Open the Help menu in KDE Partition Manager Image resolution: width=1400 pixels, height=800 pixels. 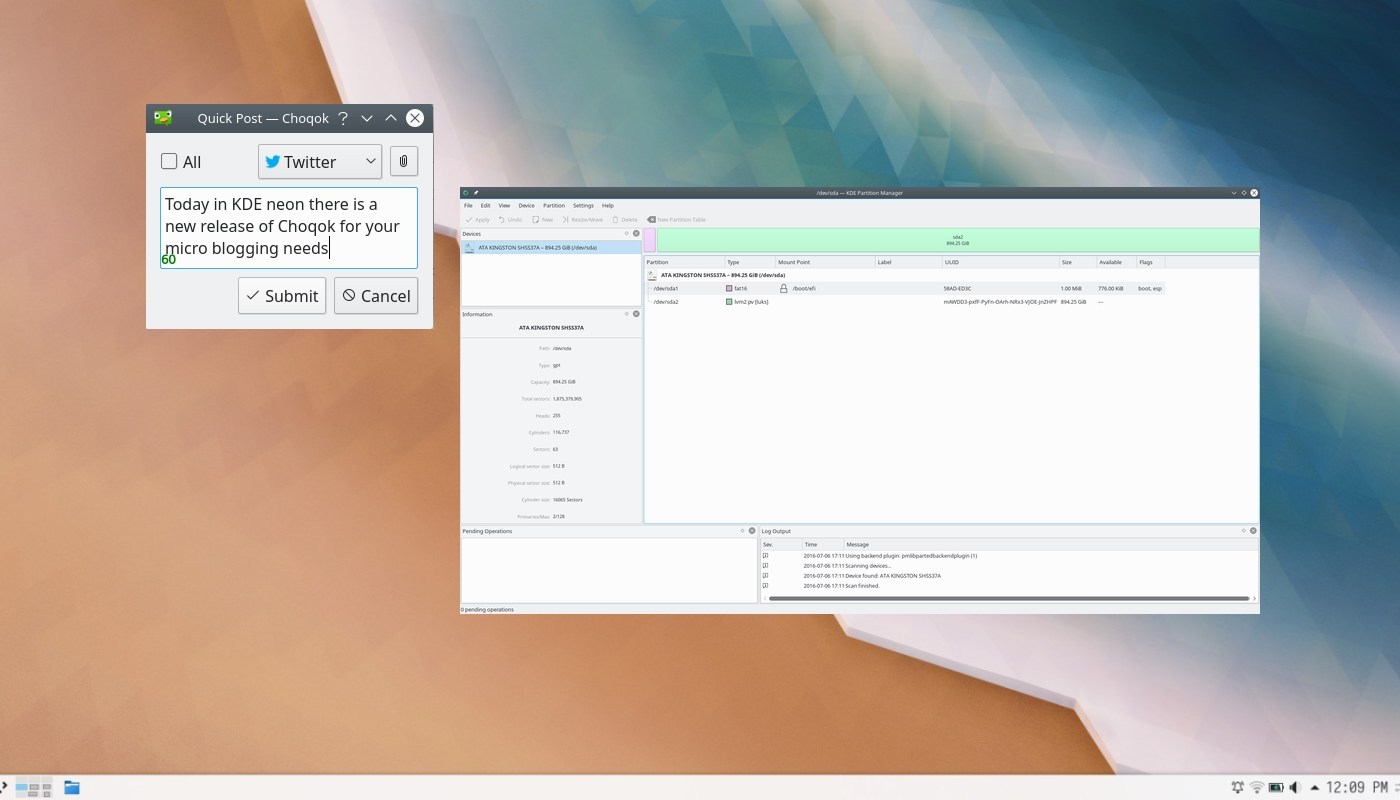pyautogui.click(x=607, y=205)
